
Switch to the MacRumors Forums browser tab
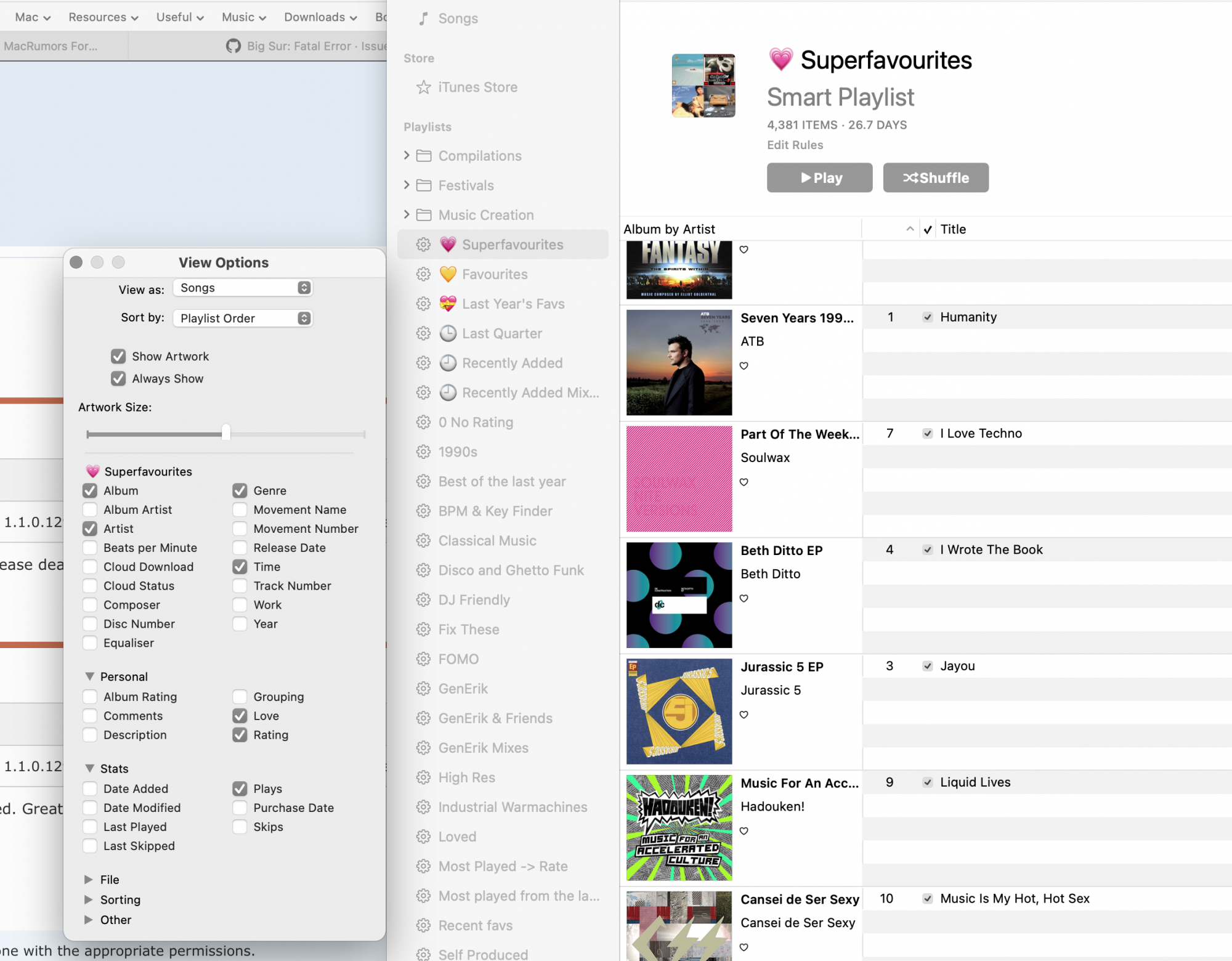[63, 46]
